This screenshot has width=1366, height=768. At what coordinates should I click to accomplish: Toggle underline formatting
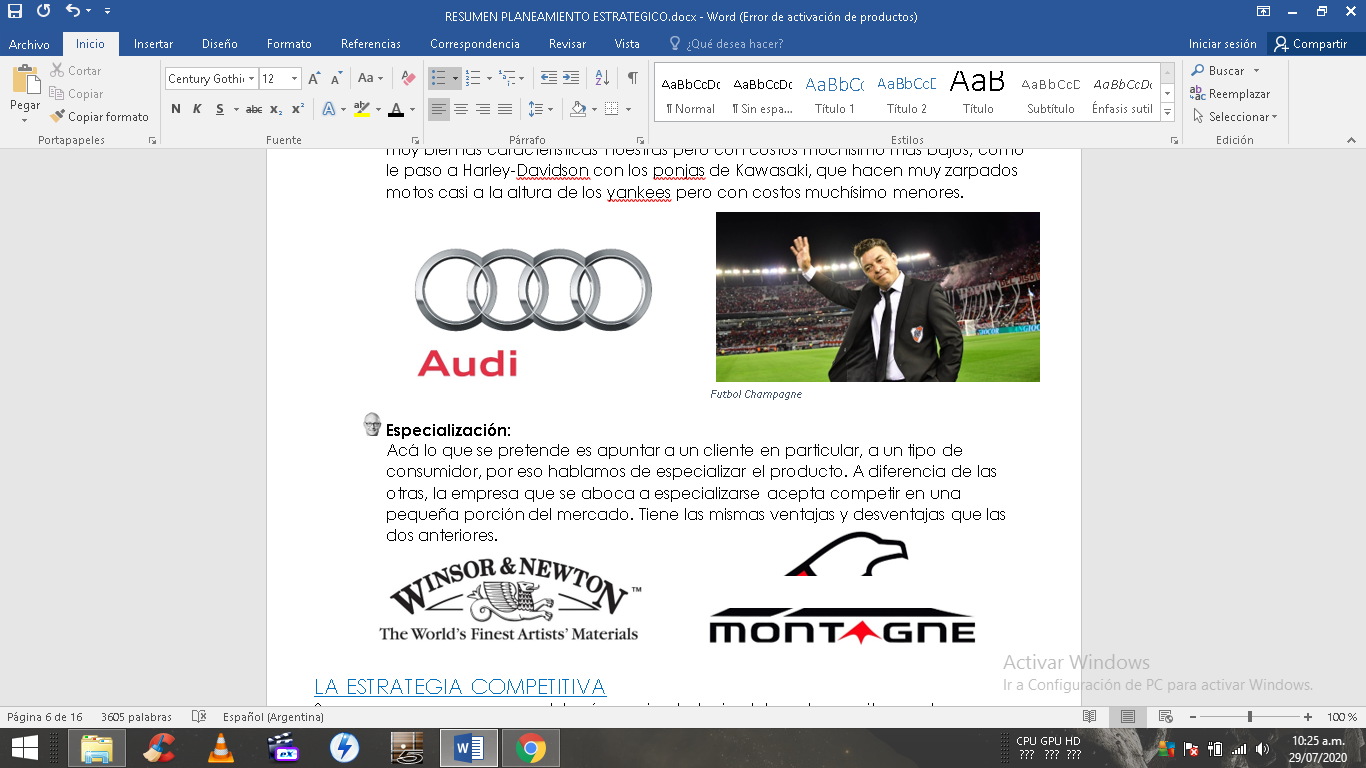tap(220, 109)
